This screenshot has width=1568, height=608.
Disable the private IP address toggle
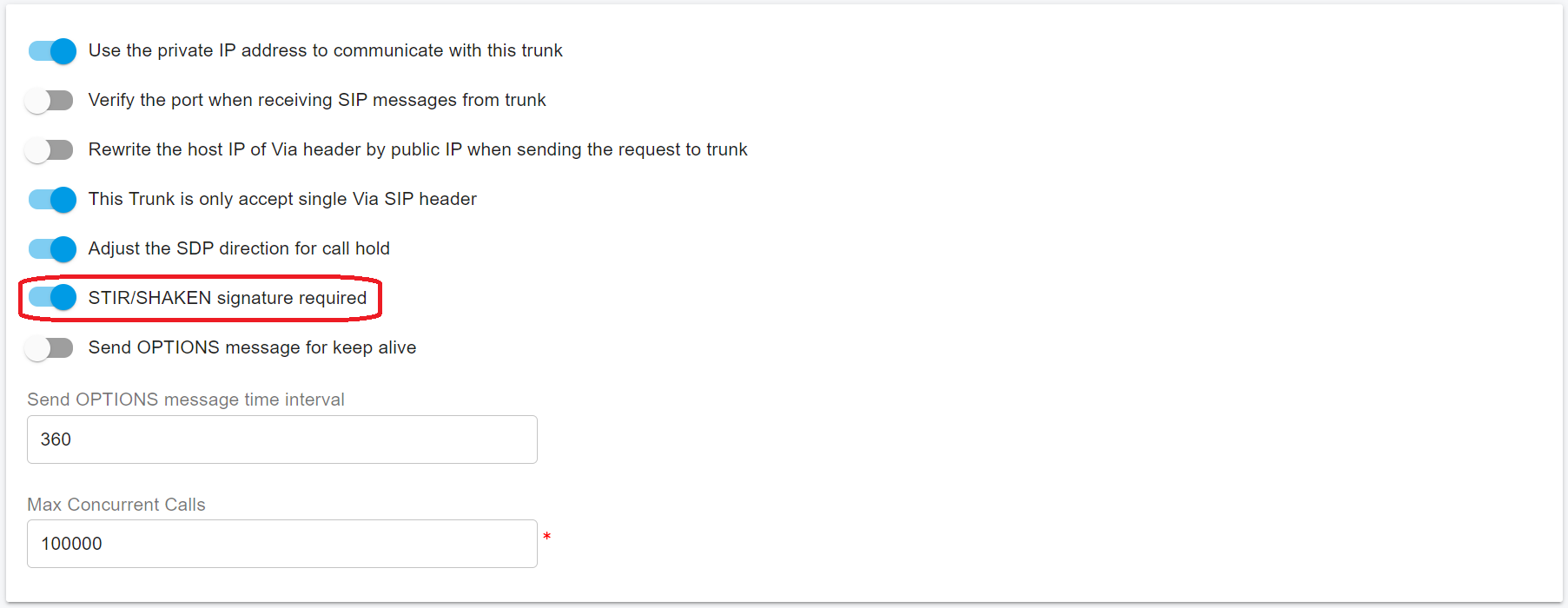pos(52,51)
